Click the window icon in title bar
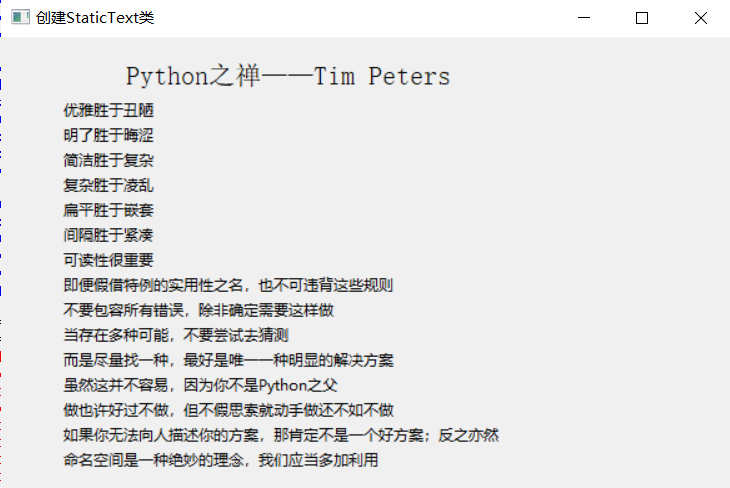This screenshot has width=730, height=488. (19, 18)
